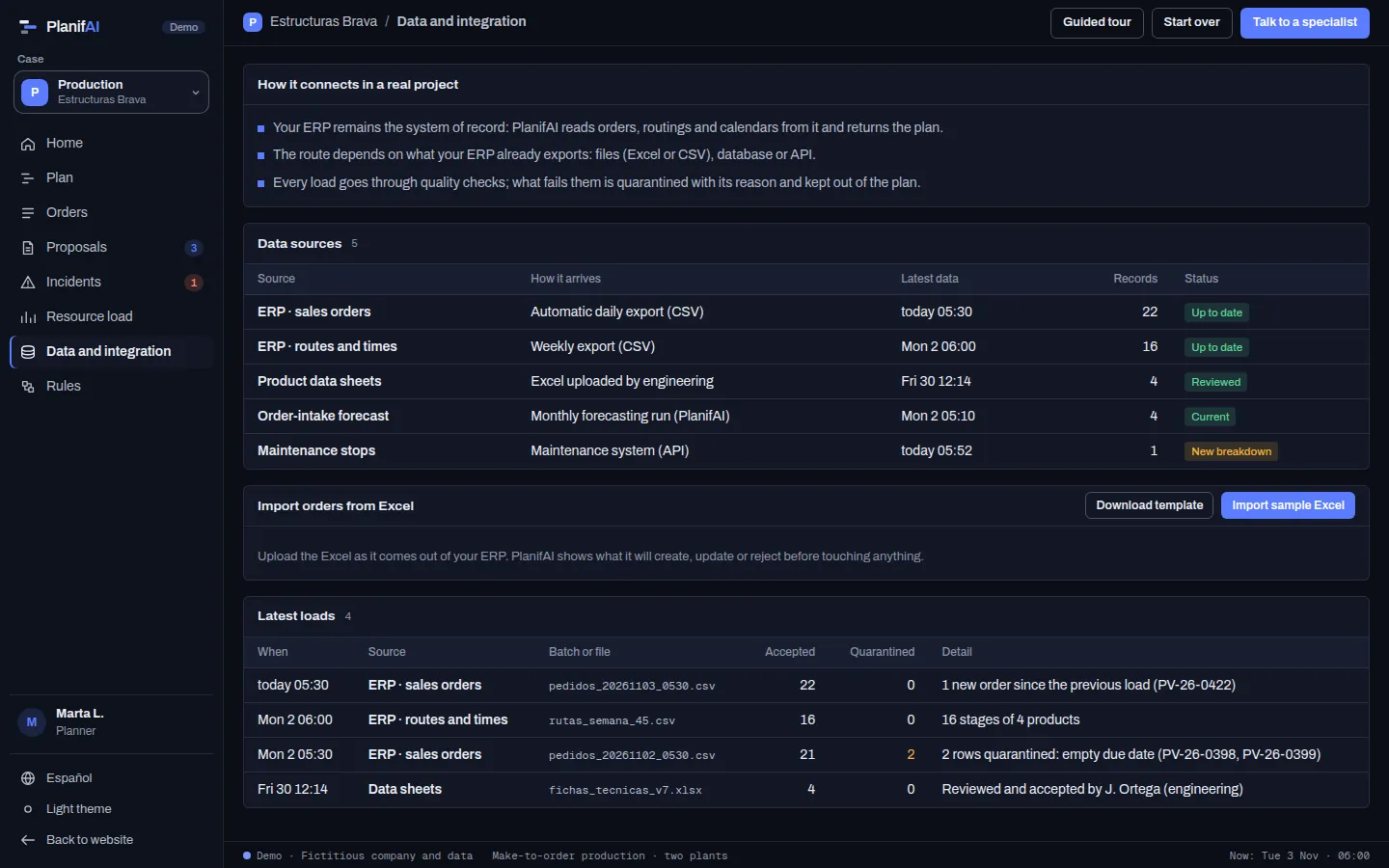The image size is (1389, 868).
Task: Click pedidos_20261103_0530.csv batch file
Action: coord(632,686)
